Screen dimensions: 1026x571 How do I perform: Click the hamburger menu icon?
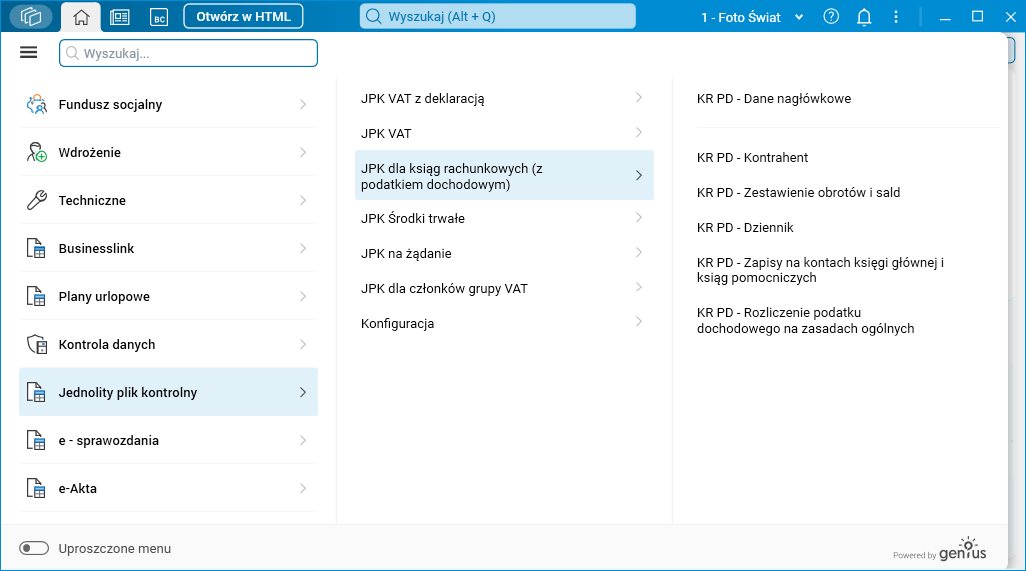(x=28, y=53)
